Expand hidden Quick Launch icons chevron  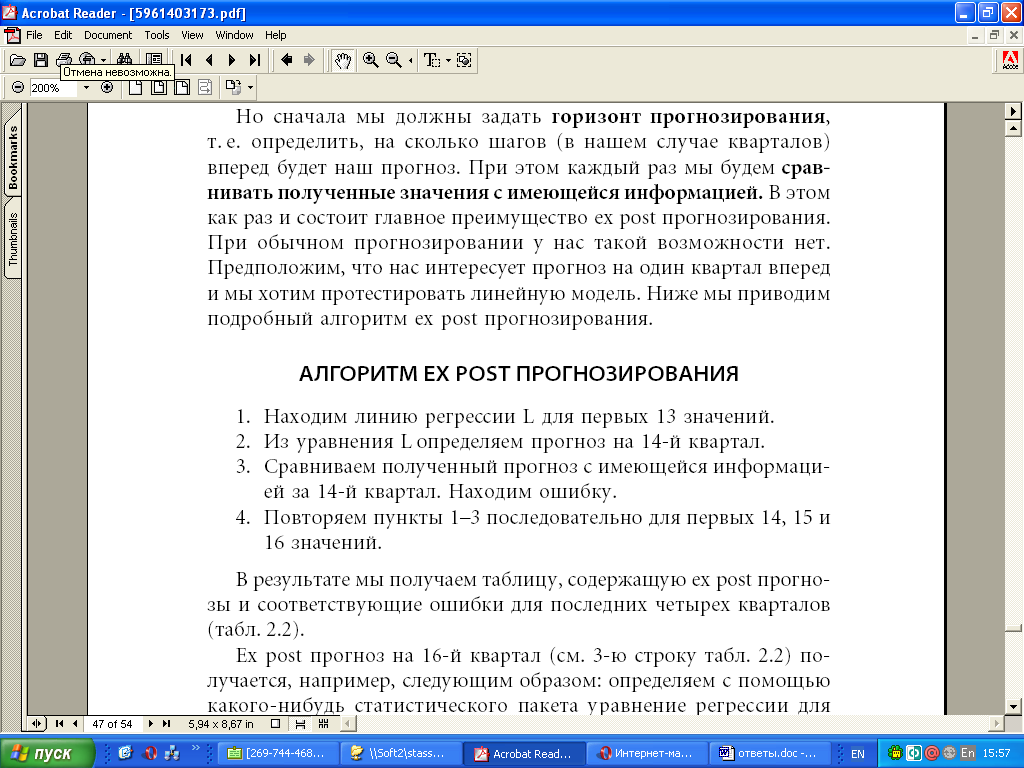[195, 748]
